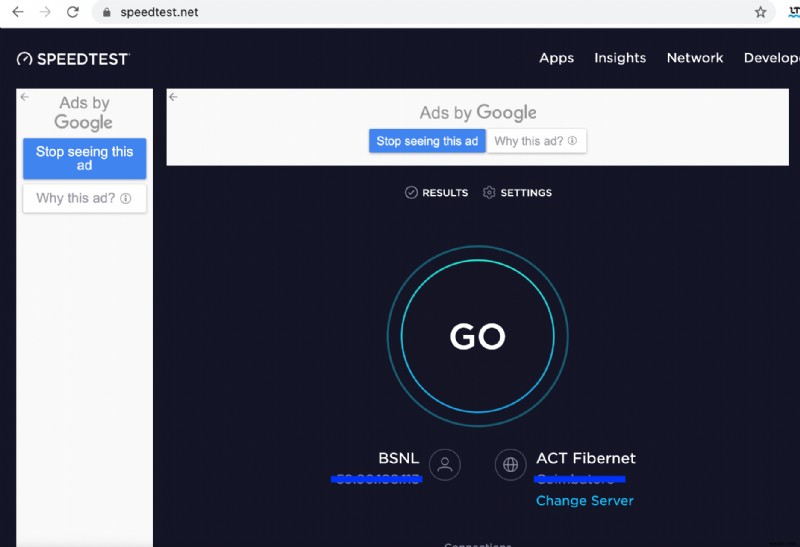Click the Change Server link
This screenshot has width=800, height=547.
pyautogui.click(x=585, y=500)
